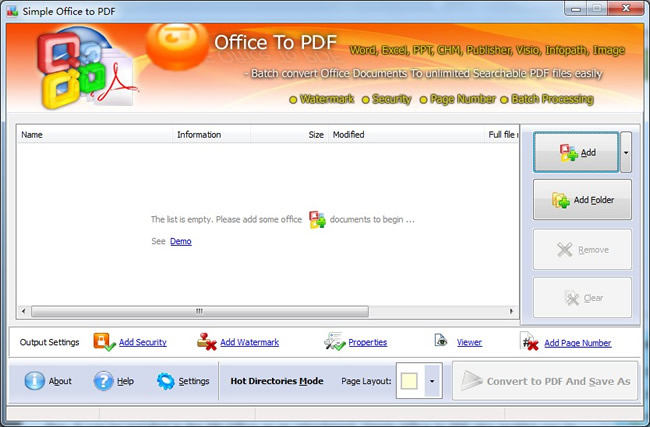Sort by the Name column header

tap(95, 135)
